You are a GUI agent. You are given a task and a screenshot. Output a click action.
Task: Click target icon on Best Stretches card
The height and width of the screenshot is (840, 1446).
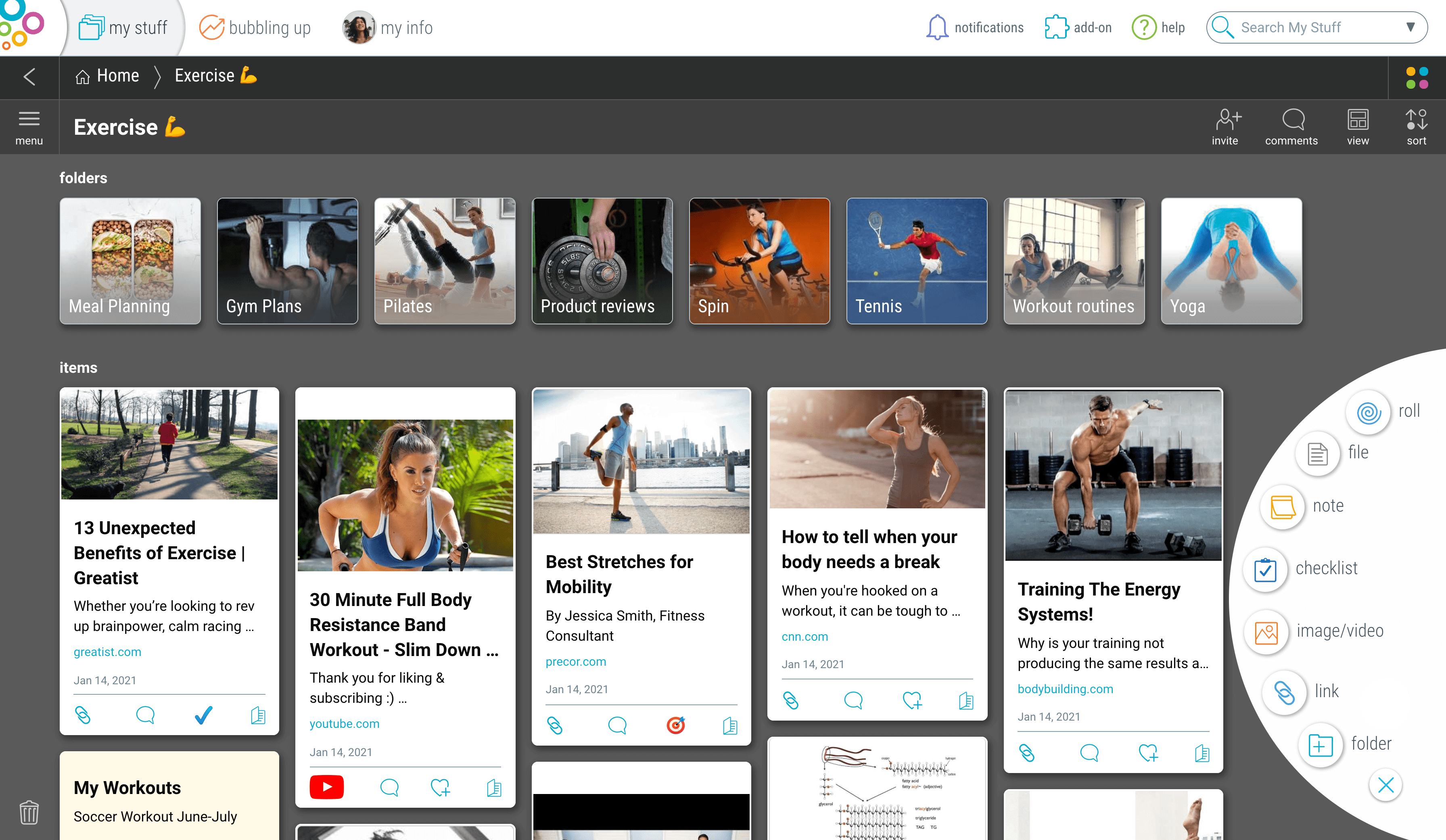(x=675, y=725)
